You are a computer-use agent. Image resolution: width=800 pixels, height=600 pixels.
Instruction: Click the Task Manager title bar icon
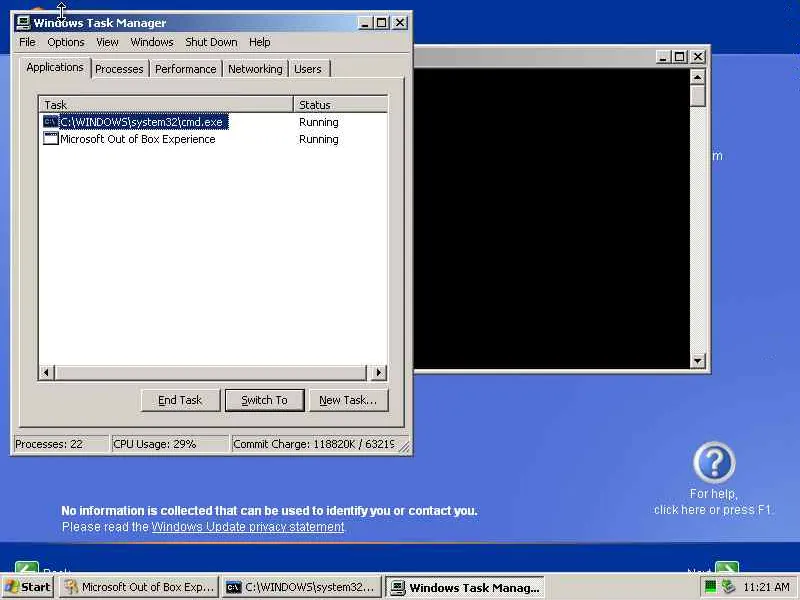[23, 23]
